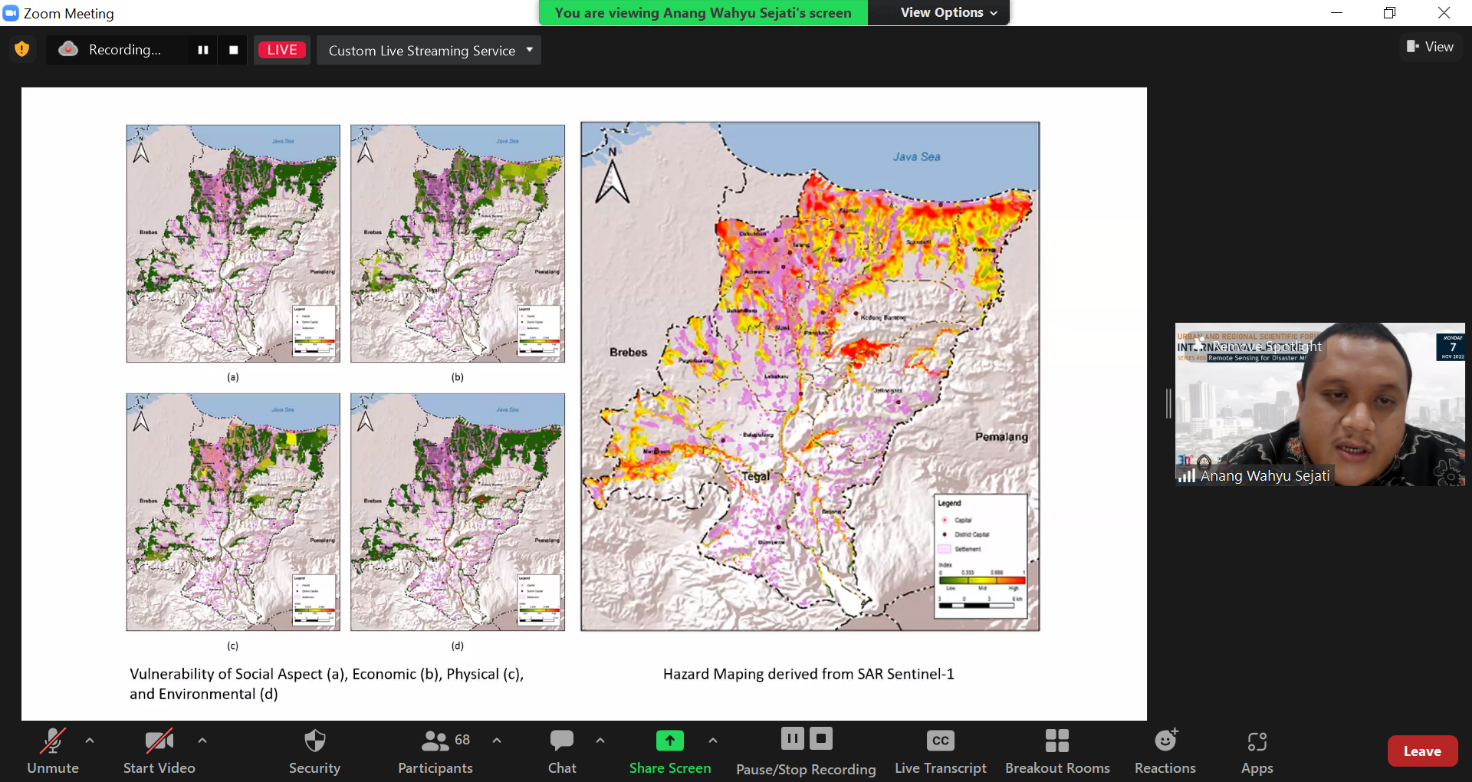The width and height of the screenshot is (1472, 782).
Task: Open the Security shield button
Action: point(314,751)
